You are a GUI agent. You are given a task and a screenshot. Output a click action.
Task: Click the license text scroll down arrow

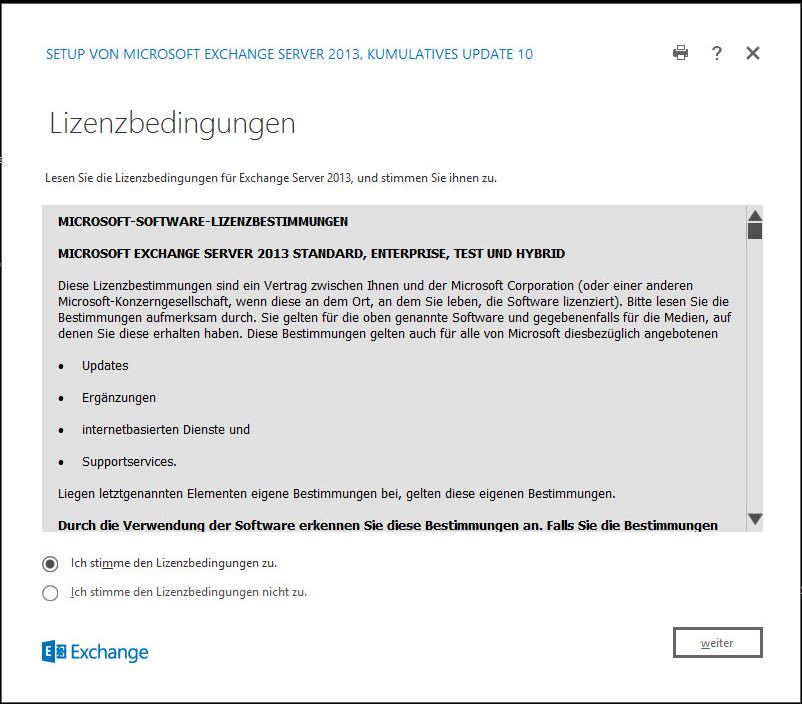755,519
